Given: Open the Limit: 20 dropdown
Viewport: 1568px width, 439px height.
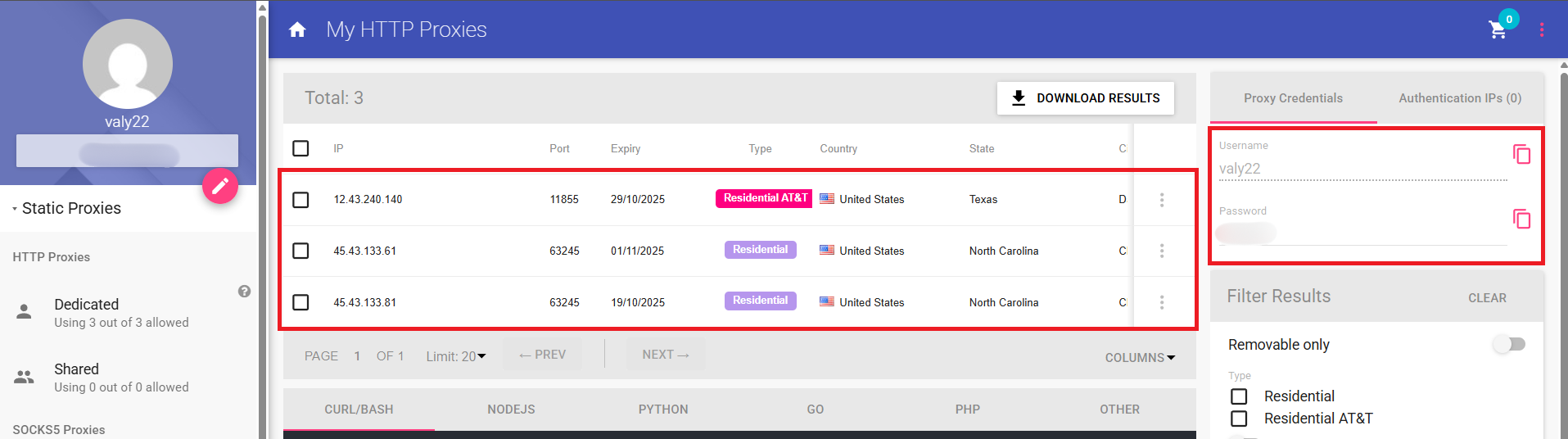Looking at the screenshot, I should pyautogui.click(x=456, y=356).
